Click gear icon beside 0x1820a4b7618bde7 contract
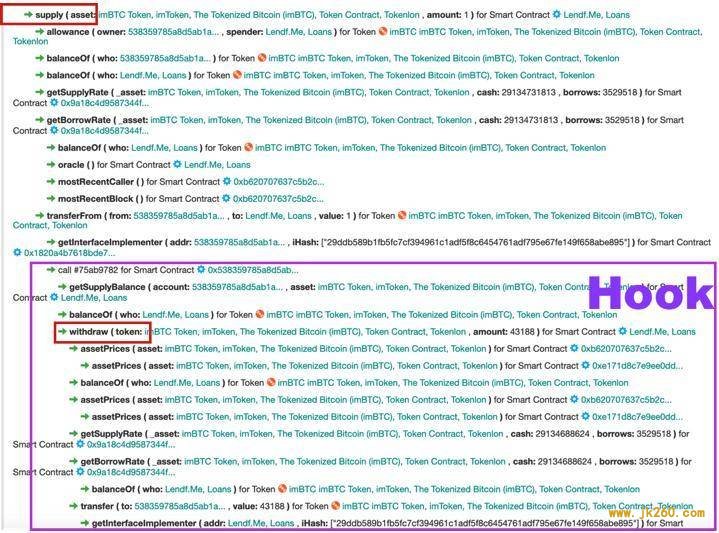Image resolution: width=719 pixels, height=533 pixels. pos(17,252)
